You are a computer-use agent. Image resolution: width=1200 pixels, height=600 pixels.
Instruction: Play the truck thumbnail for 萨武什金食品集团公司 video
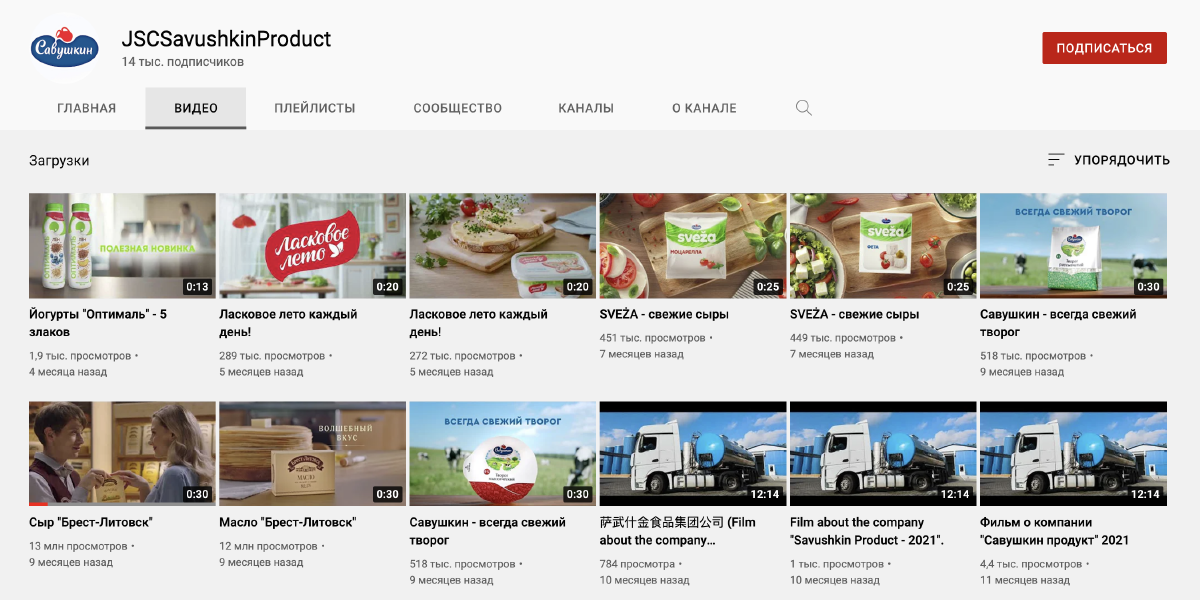point(693,454)
